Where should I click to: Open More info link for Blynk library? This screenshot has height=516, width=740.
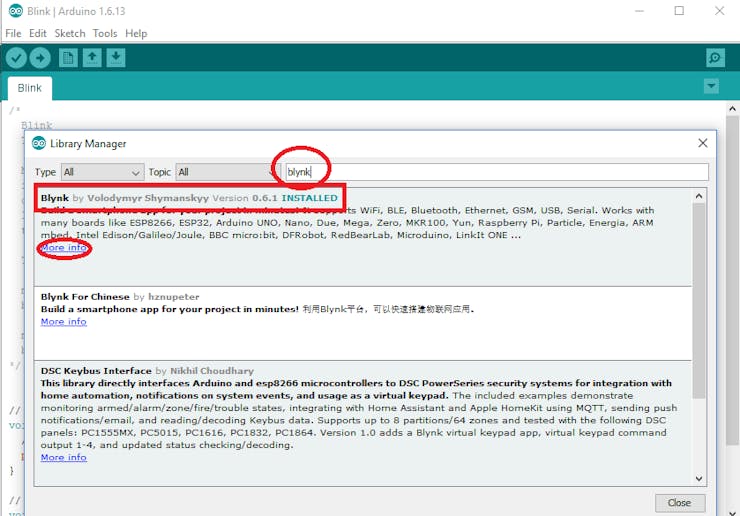pos(64,248)
